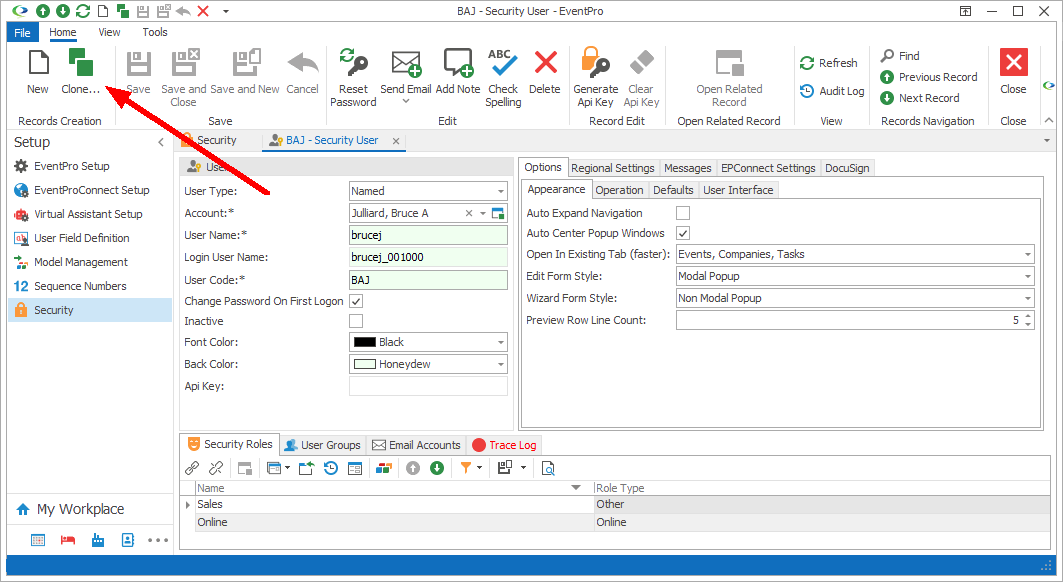Viewport: 1063px width, 582px height.
Task: Click the open-record icon beside Account field
Action: coord(498,213)
